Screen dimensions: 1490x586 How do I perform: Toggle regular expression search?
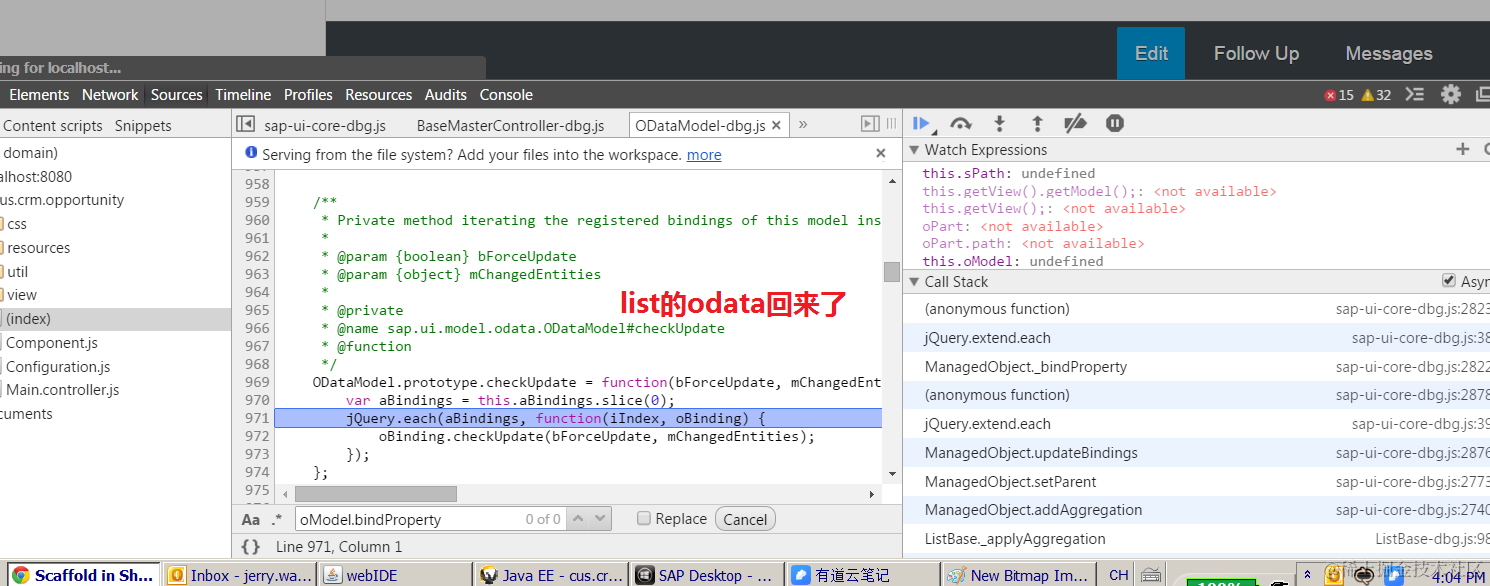point(276,519)
